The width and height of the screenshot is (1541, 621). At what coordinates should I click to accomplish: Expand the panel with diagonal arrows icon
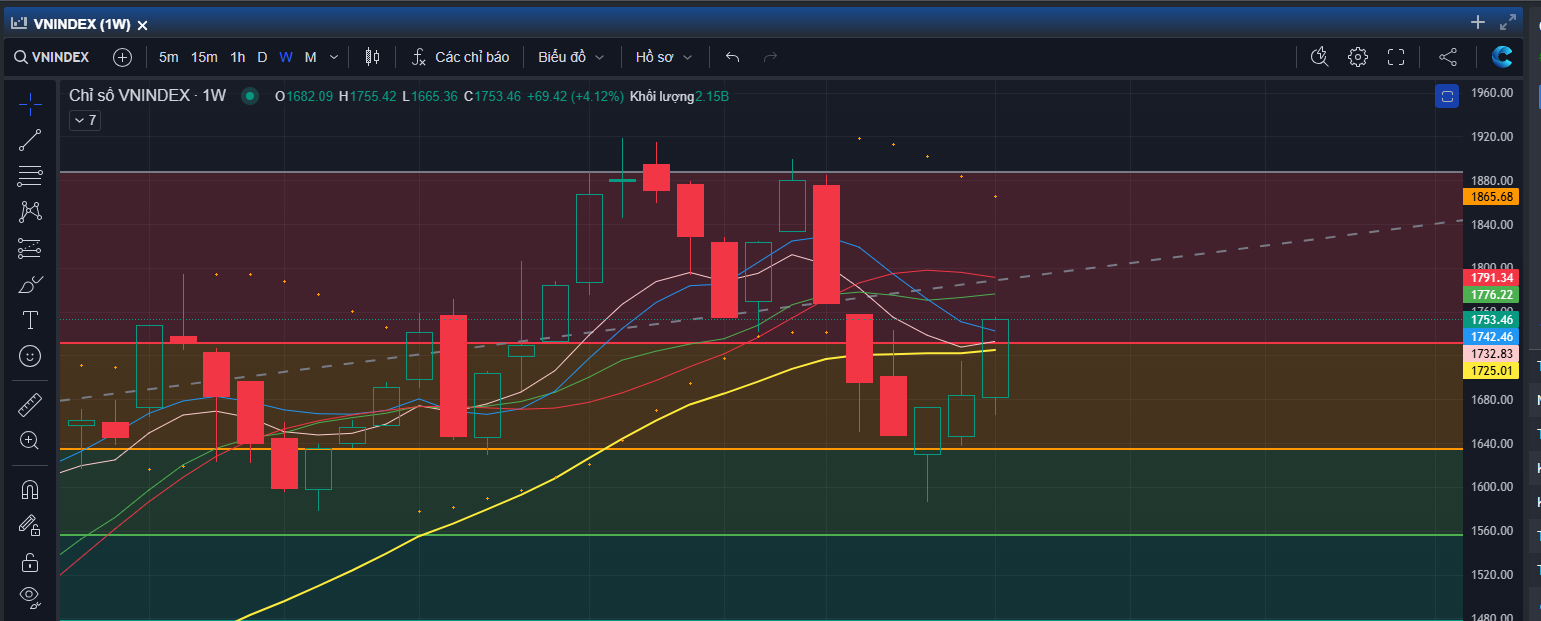1508,22
